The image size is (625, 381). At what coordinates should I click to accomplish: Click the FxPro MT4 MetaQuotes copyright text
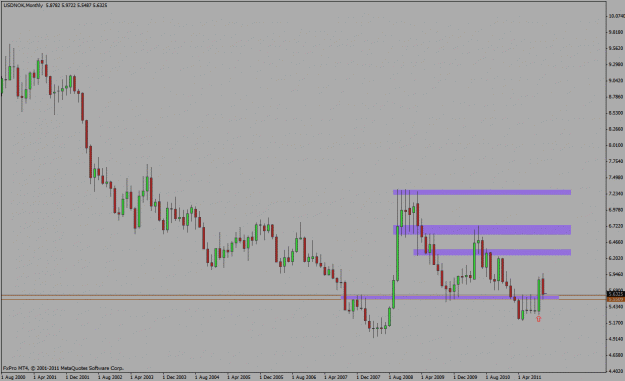[x=63, y=368]
